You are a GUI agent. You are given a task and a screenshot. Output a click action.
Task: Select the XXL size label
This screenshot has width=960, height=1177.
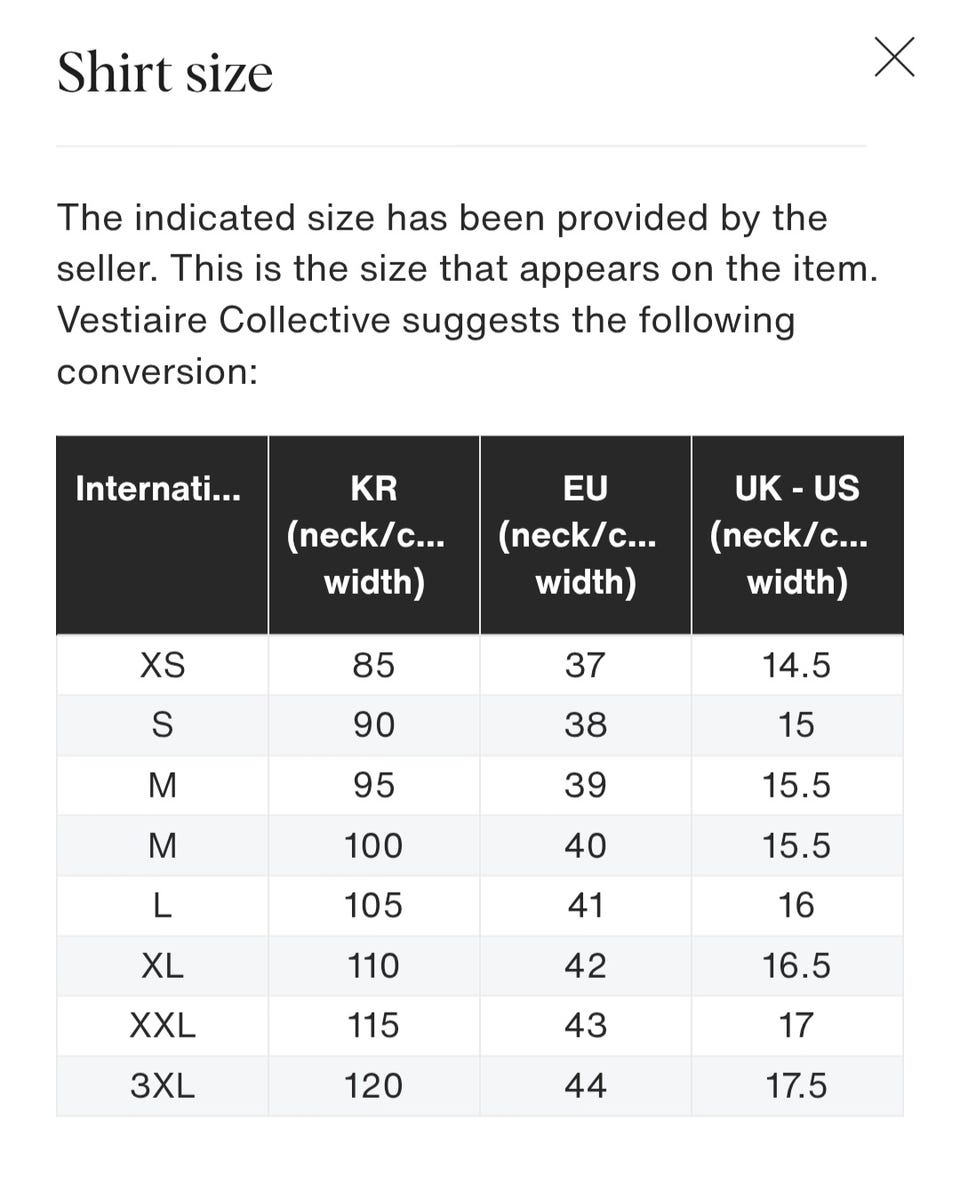[162, 1025]
